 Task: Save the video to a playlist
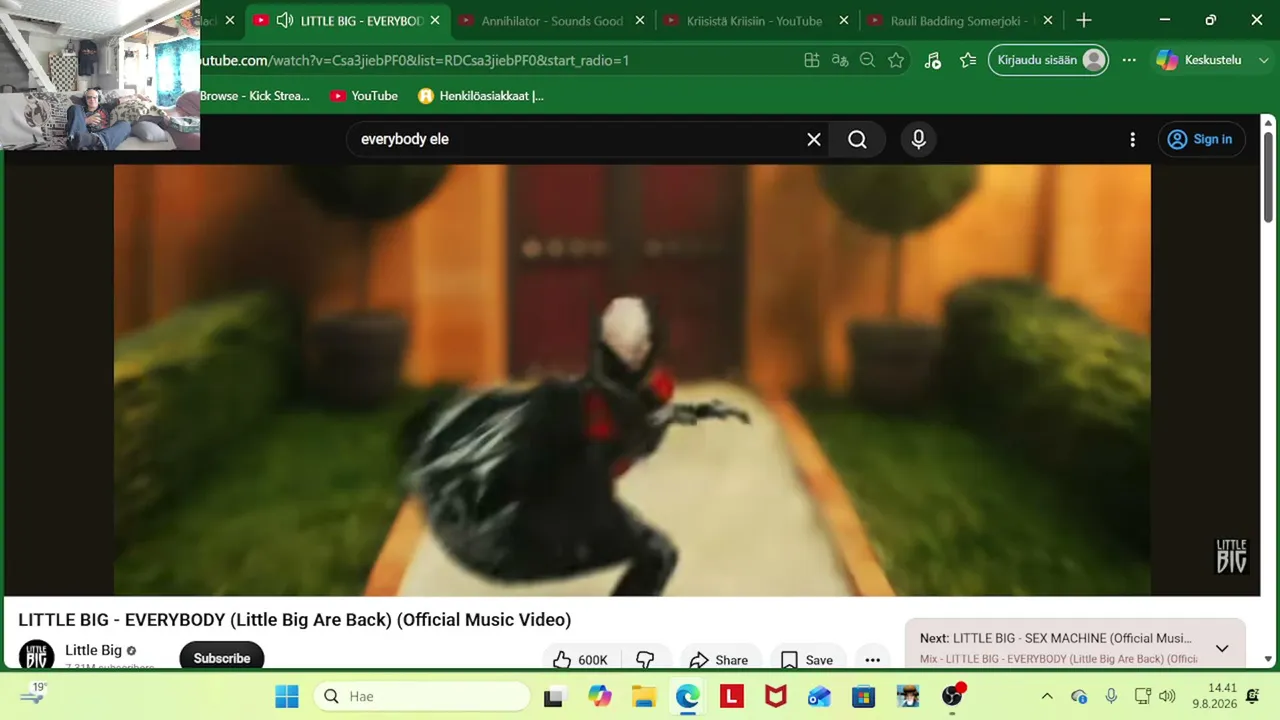click(806, 660)
